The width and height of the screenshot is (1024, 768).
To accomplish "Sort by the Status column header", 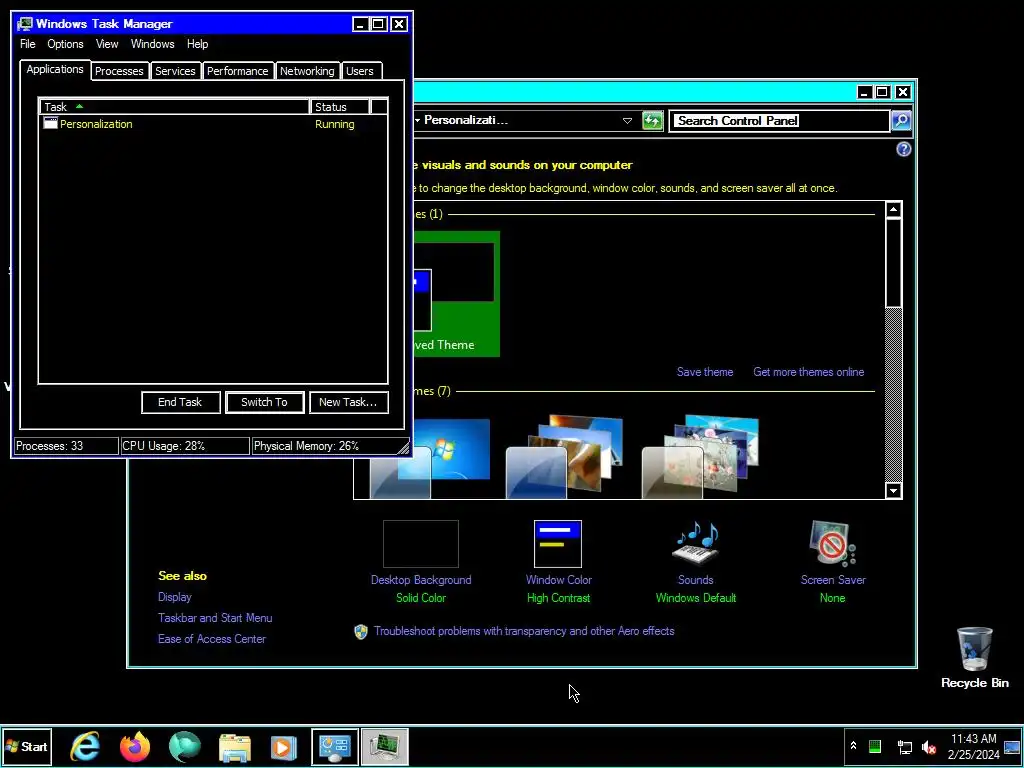I will [340, 107].
